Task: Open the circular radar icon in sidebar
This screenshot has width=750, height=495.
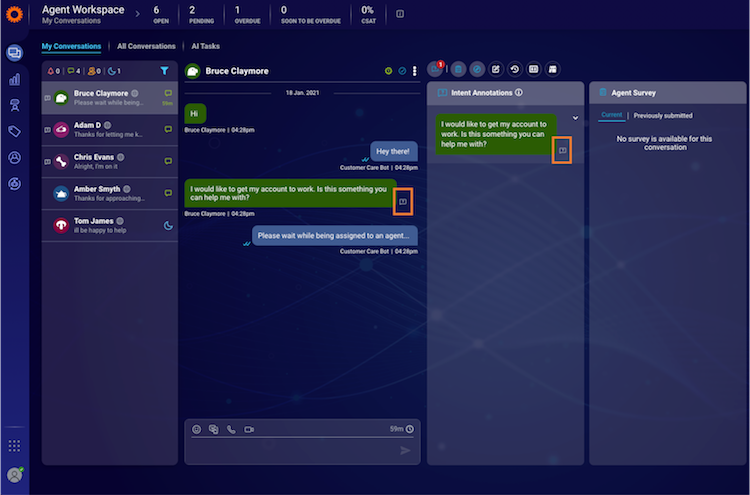Action: point(14,183)
